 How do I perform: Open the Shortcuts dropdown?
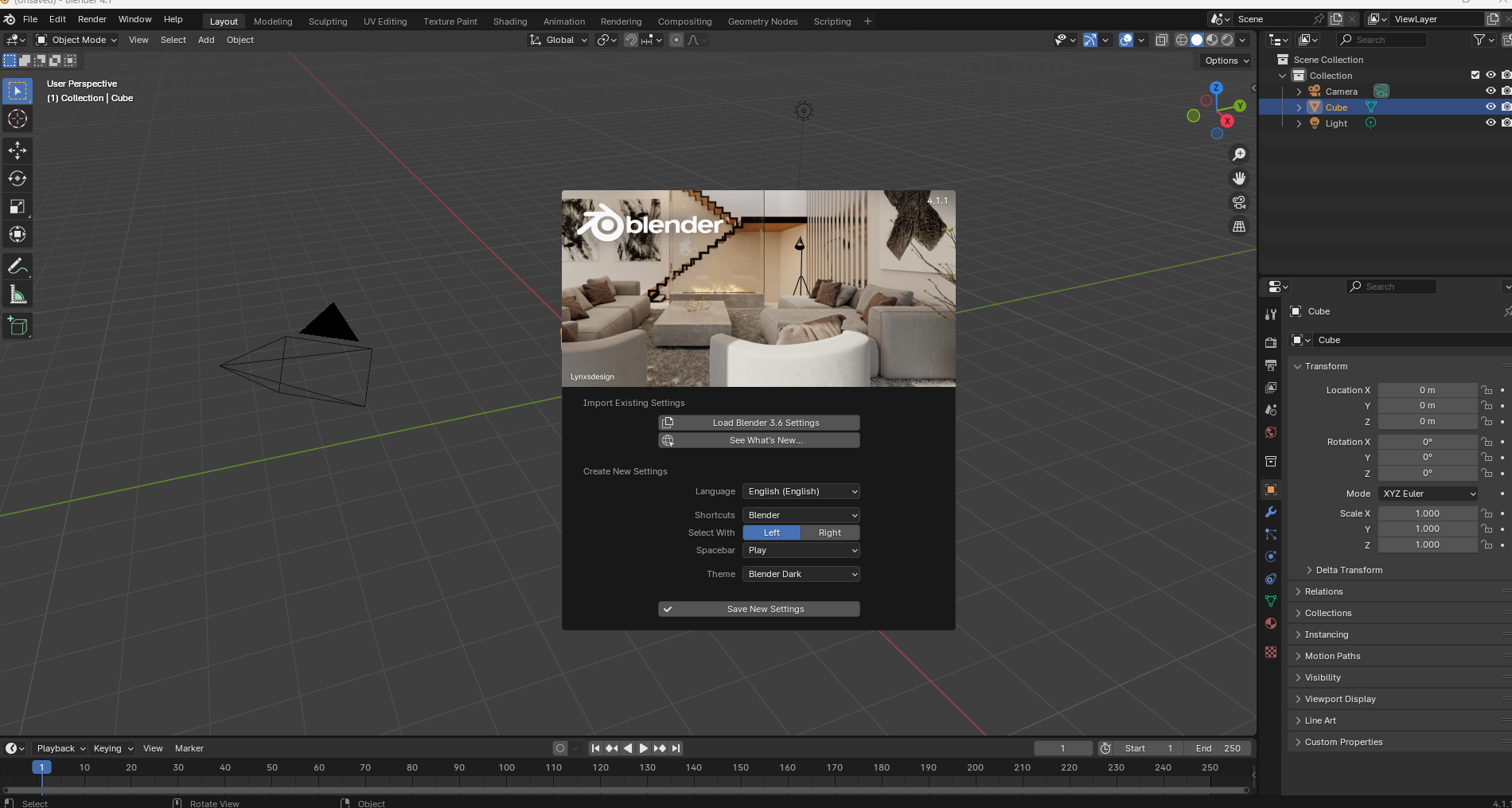tap(801, 515)
